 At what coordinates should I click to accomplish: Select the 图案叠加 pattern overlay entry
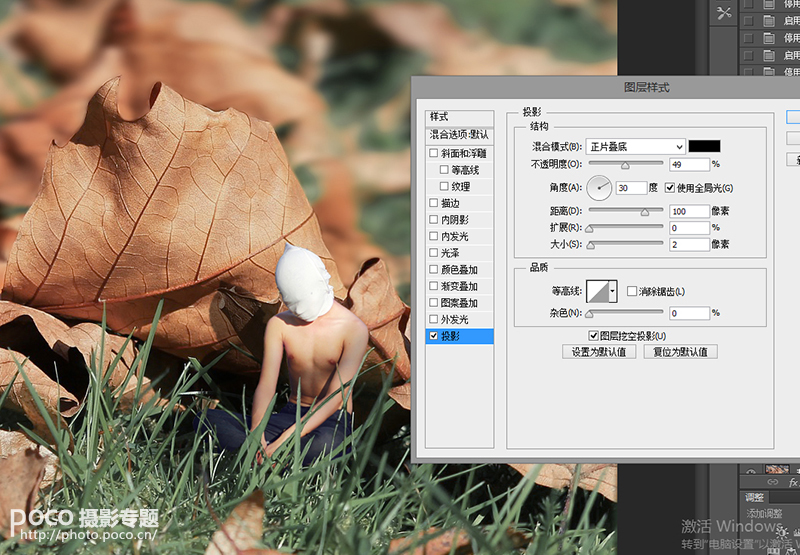[x=459, y=302]
